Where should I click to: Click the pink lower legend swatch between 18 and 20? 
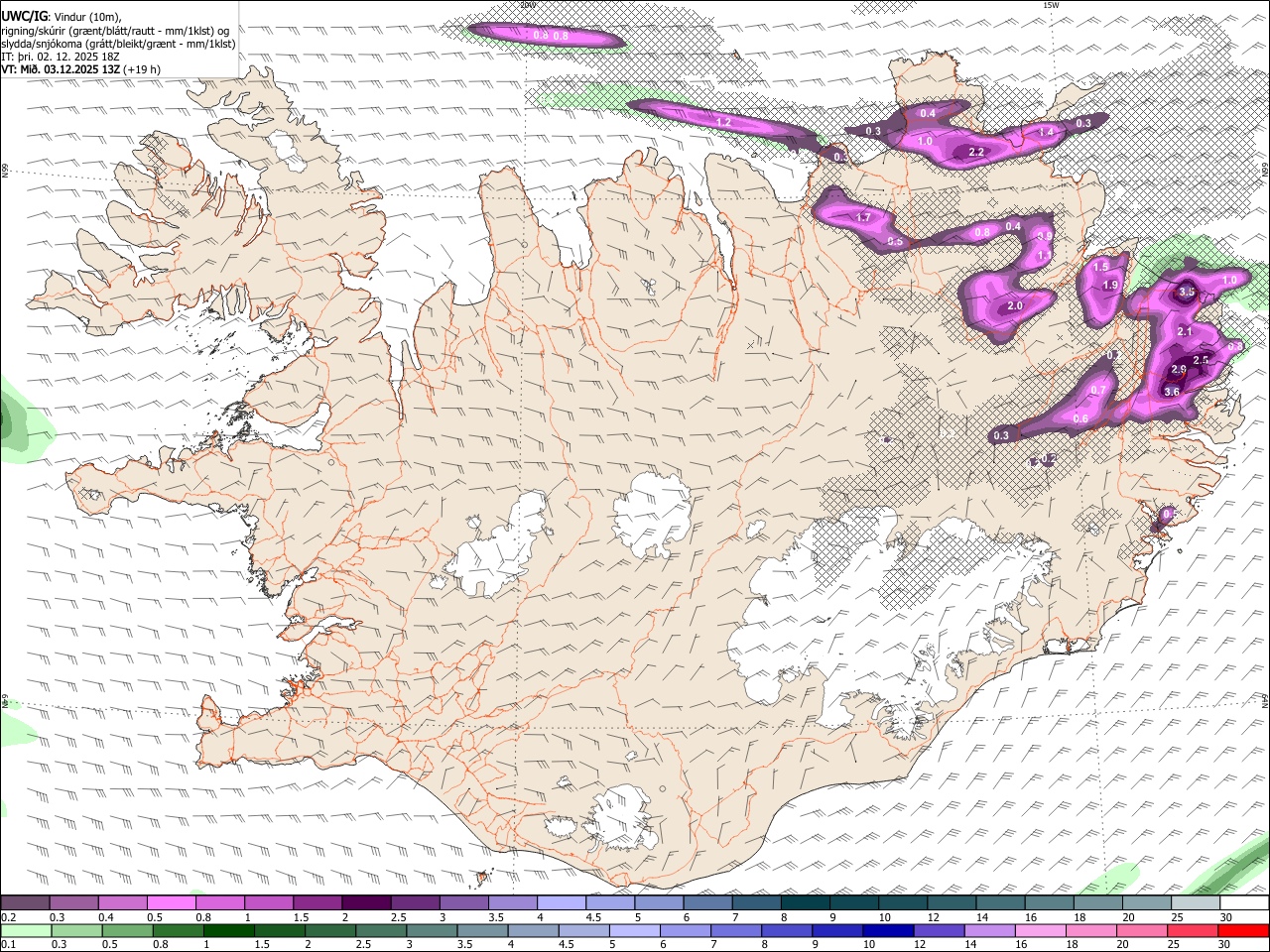[1091, 930]
